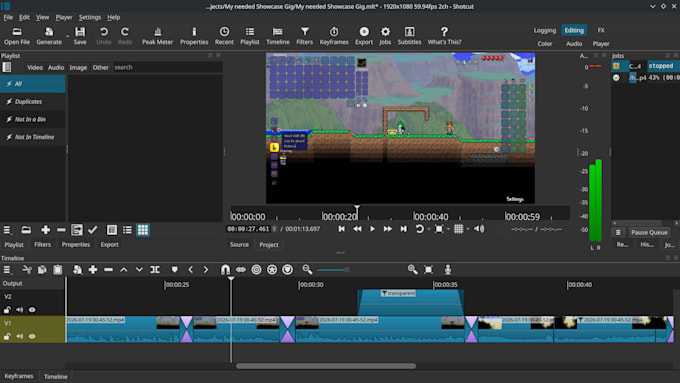
Task: Click the playlist search field
Action: coord(167,68)
